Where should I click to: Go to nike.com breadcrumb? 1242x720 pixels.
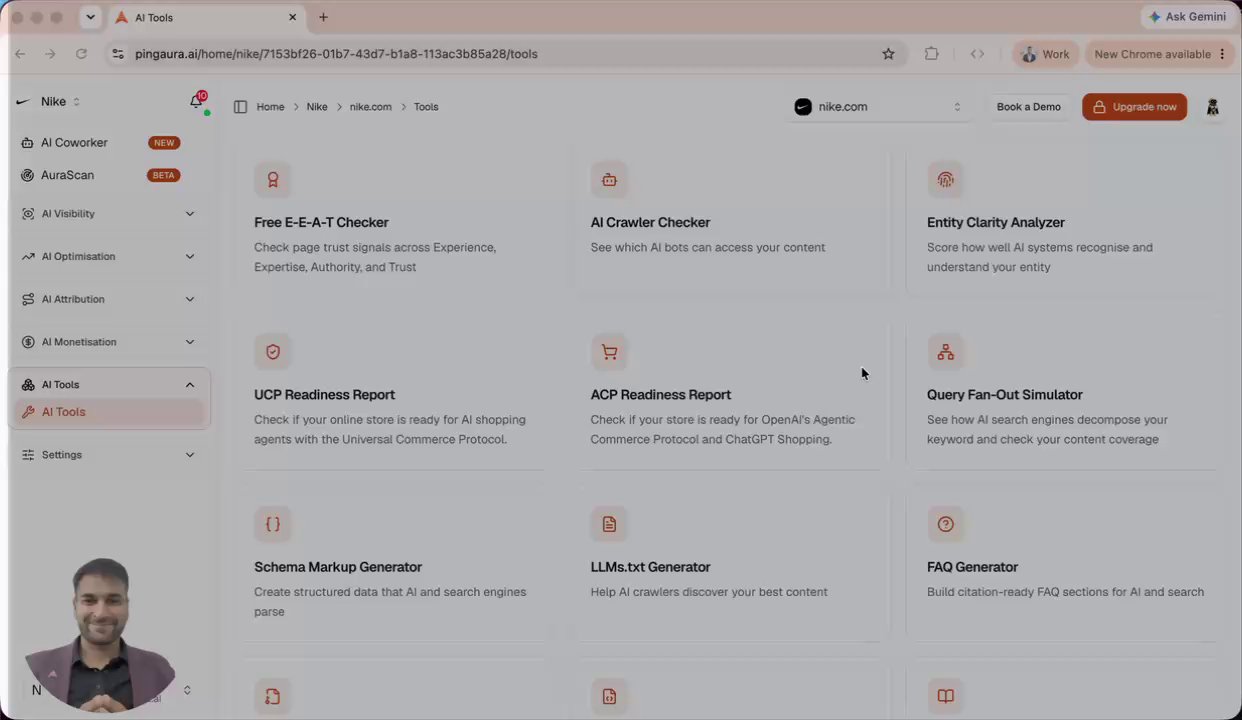pyautogui.click(x=371, y=107)
